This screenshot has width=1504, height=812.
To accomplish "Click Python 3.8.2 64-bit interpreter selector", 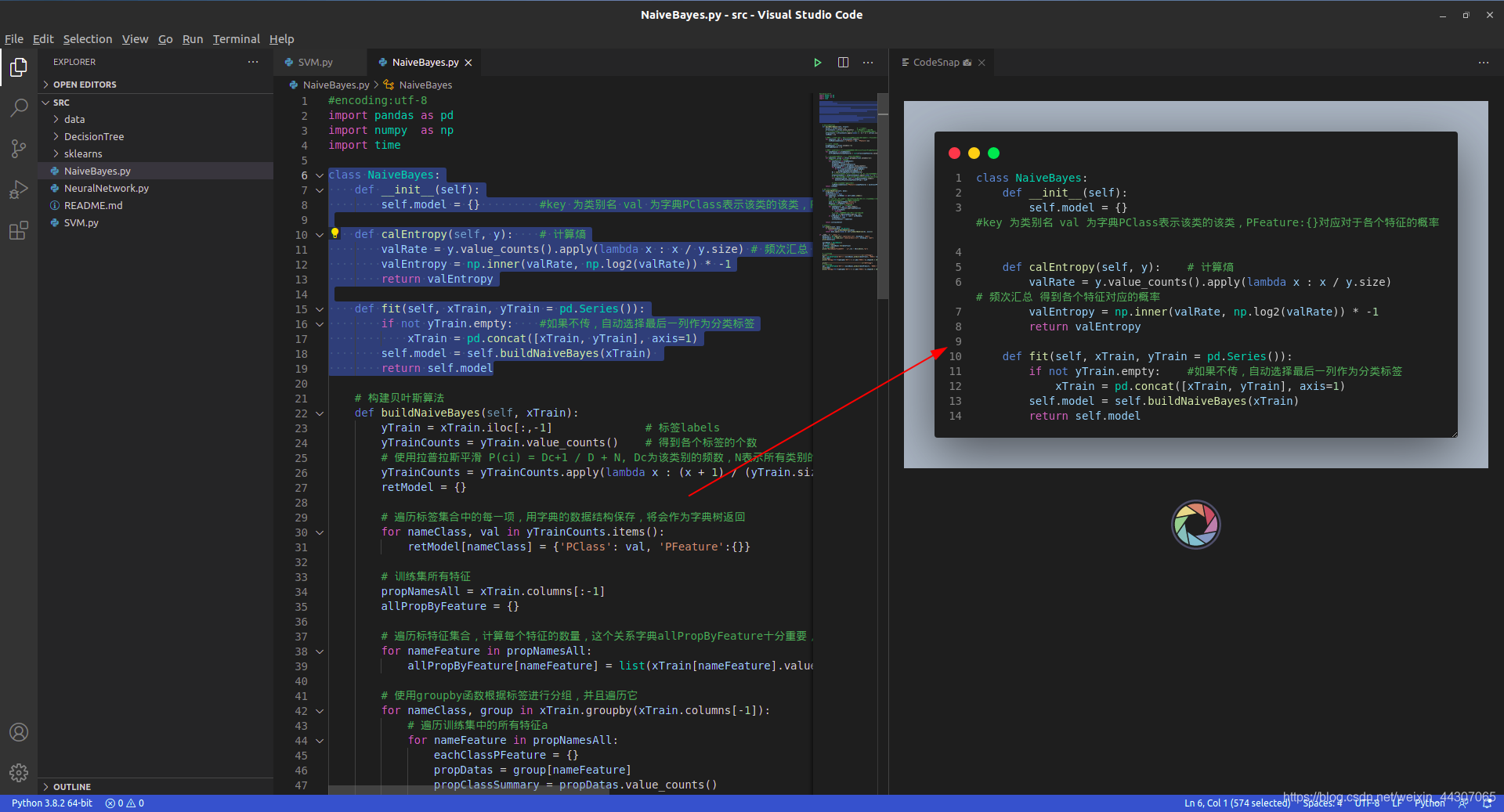I will (x=52, y=803).
